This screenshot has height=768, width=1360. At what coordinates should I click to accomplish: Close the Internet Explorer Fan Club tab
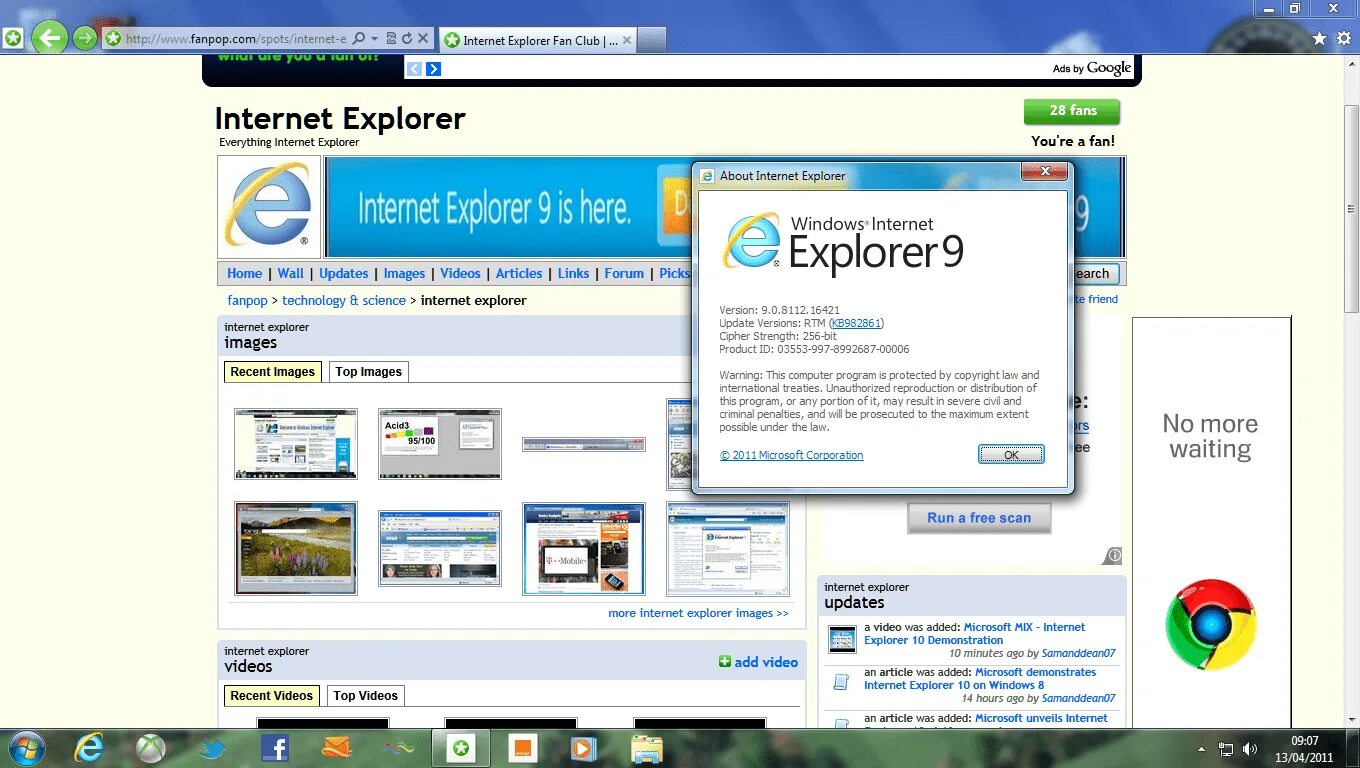coord(627,41)
